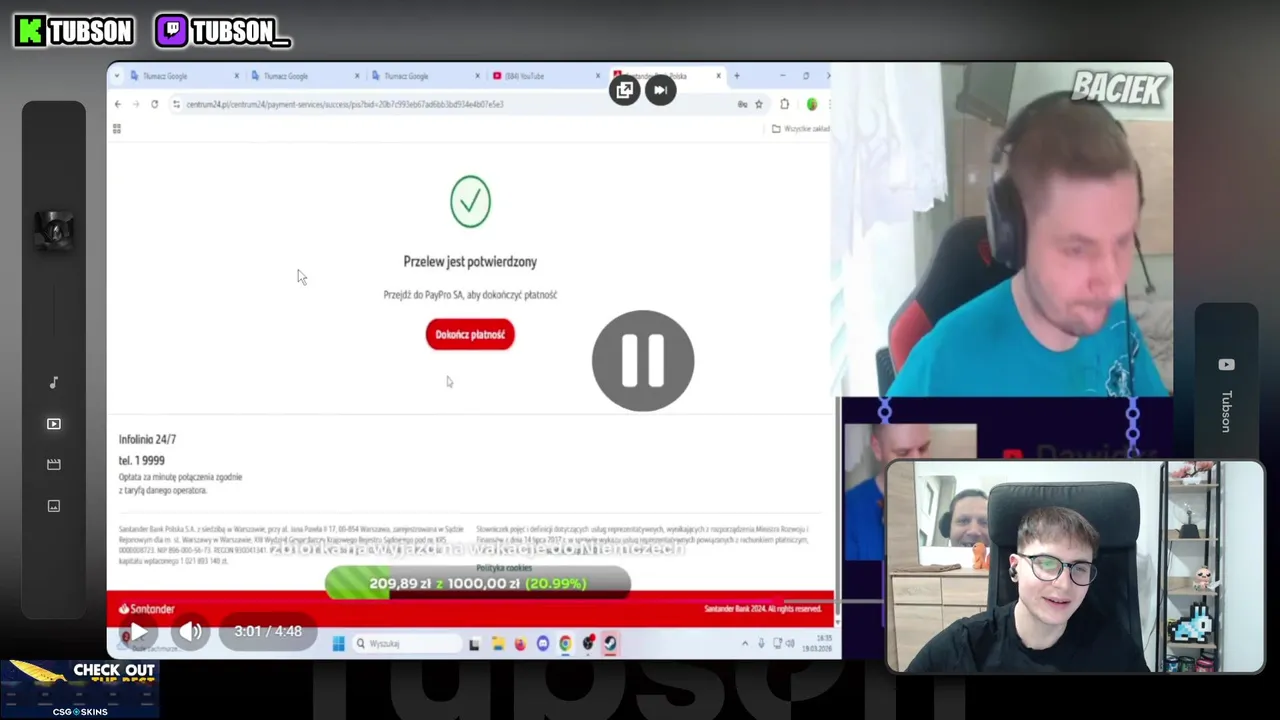Click the BACIEK webcam name label

click(x=1118, y=89)
